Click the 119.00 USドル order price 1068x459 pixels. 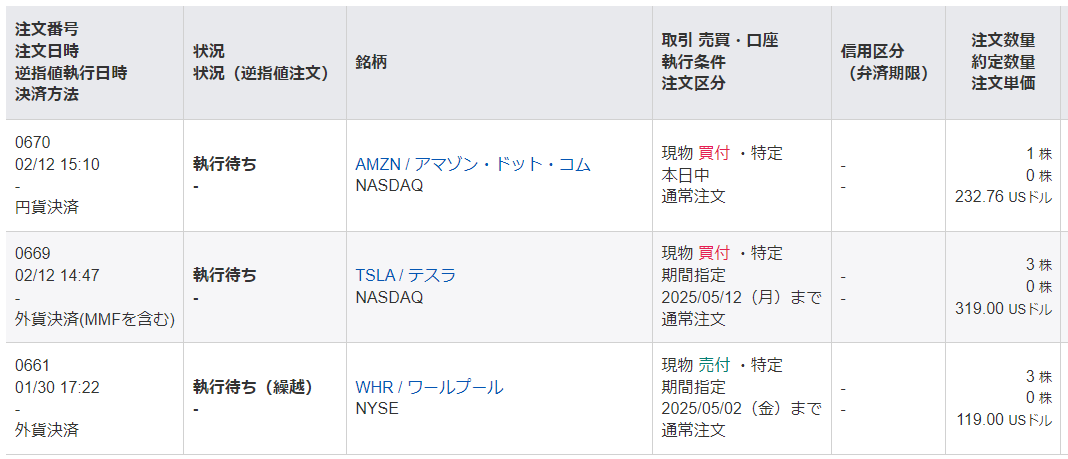pyautogui.click(x=1003, y=421)
